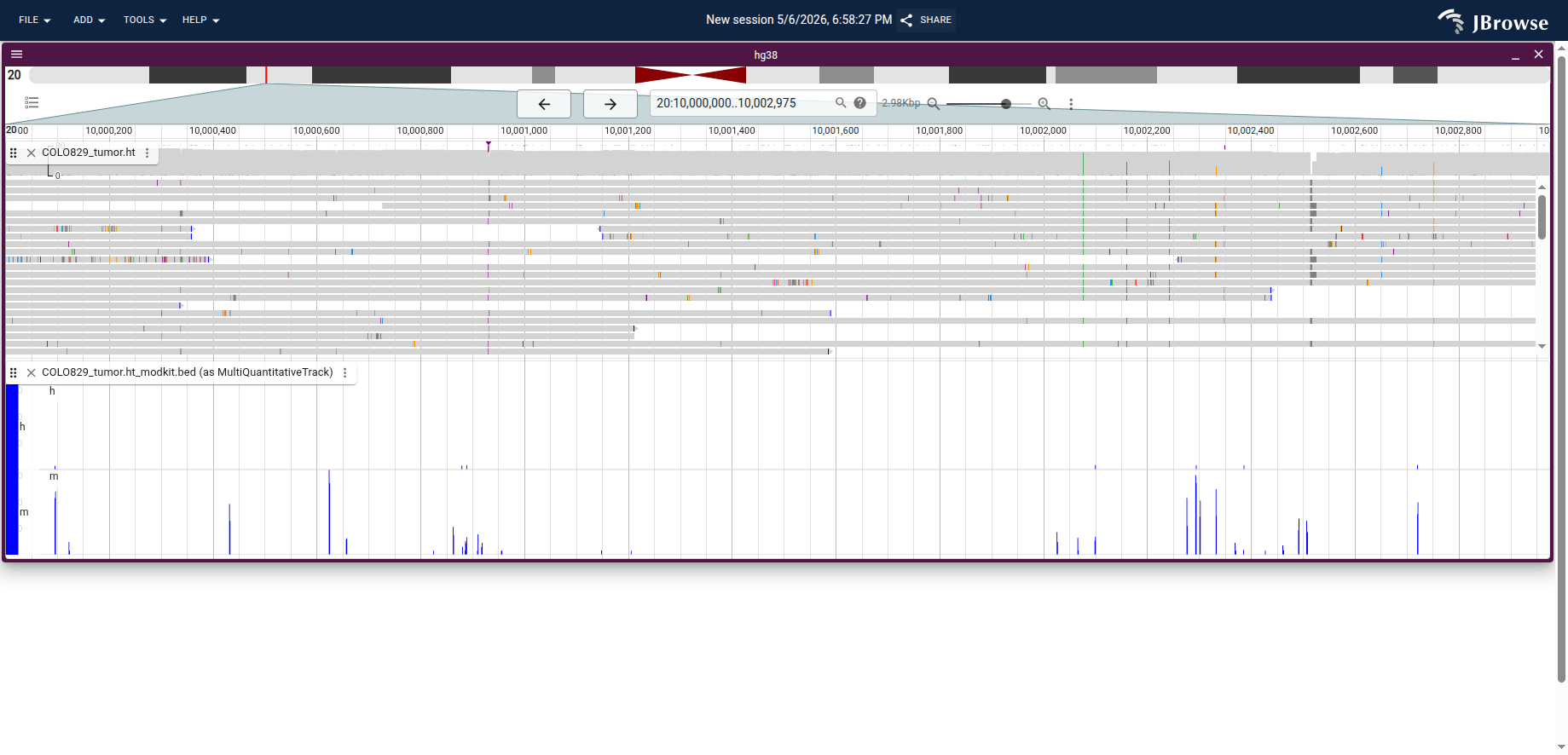Click the red centromere on chromosome overview
This screenshot has height=755, width=1568.
click(x=691, y=75)
